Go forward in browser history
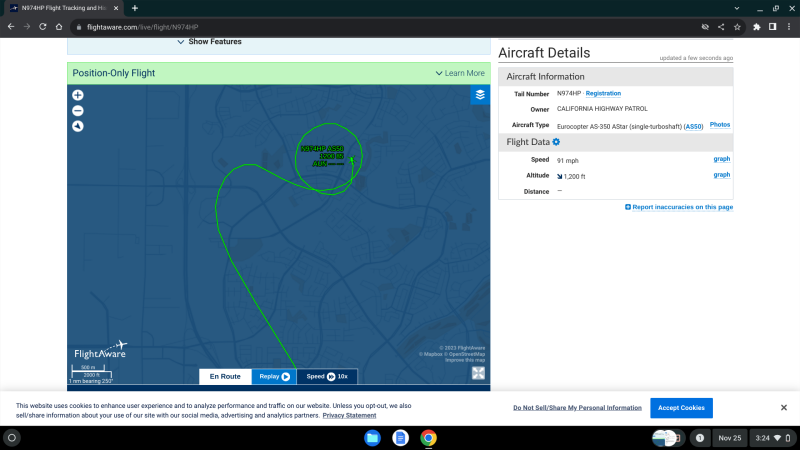Screen dimensions: 800x450 pos(27,27)
